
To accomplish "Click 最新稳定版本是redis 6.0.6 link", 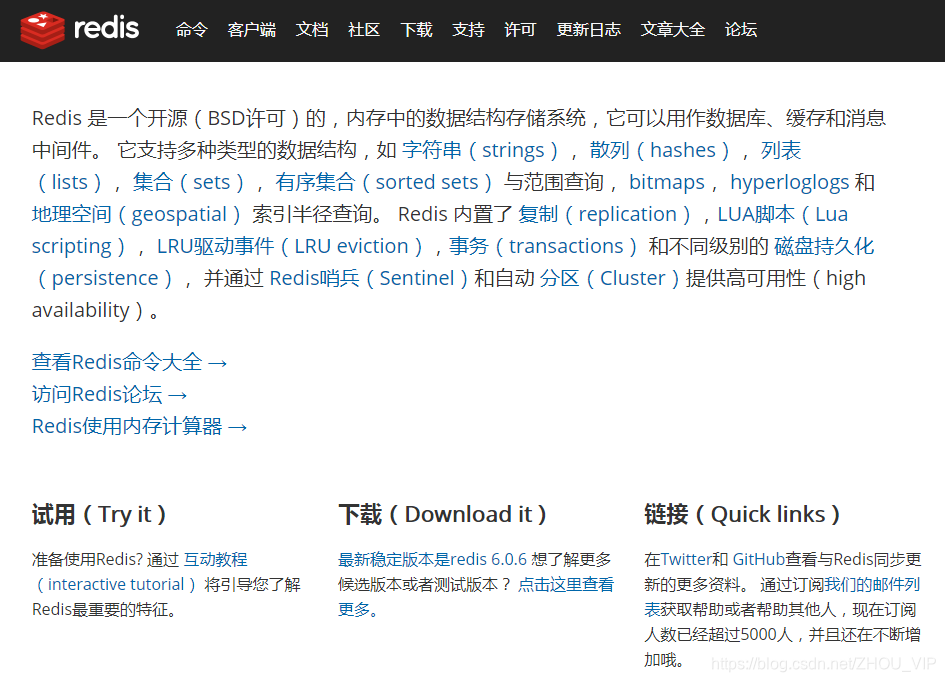I will (432, 560).
